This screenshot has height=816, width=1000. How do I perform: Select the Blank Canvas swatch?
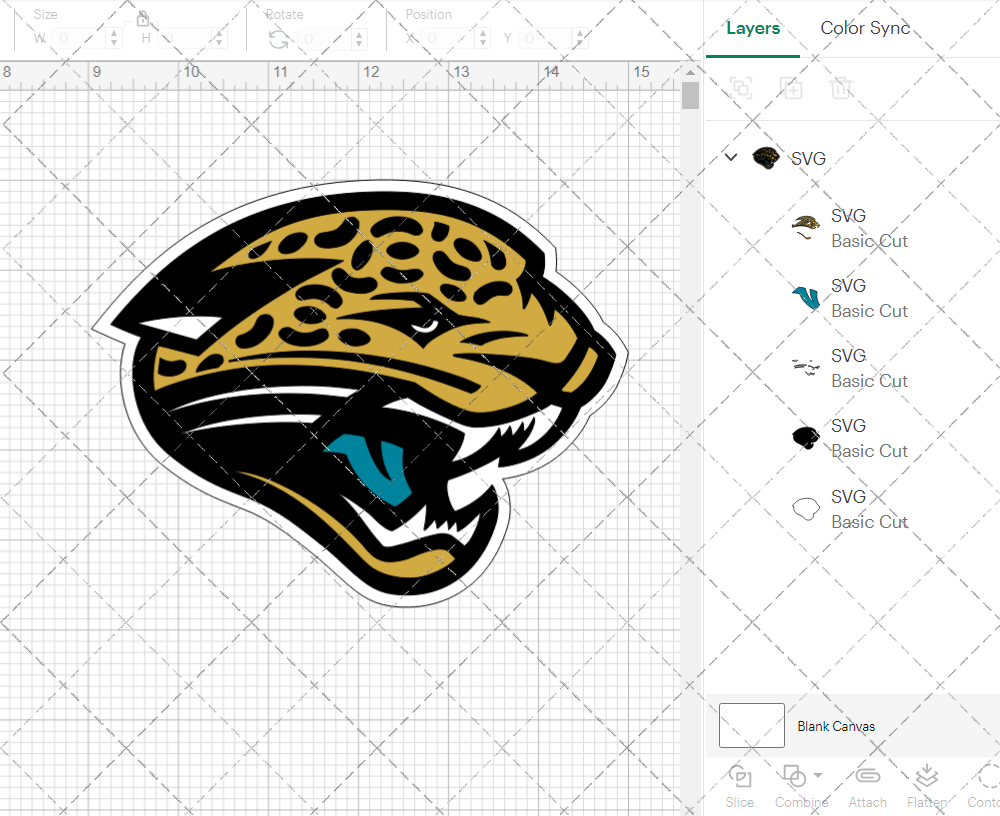752,725
